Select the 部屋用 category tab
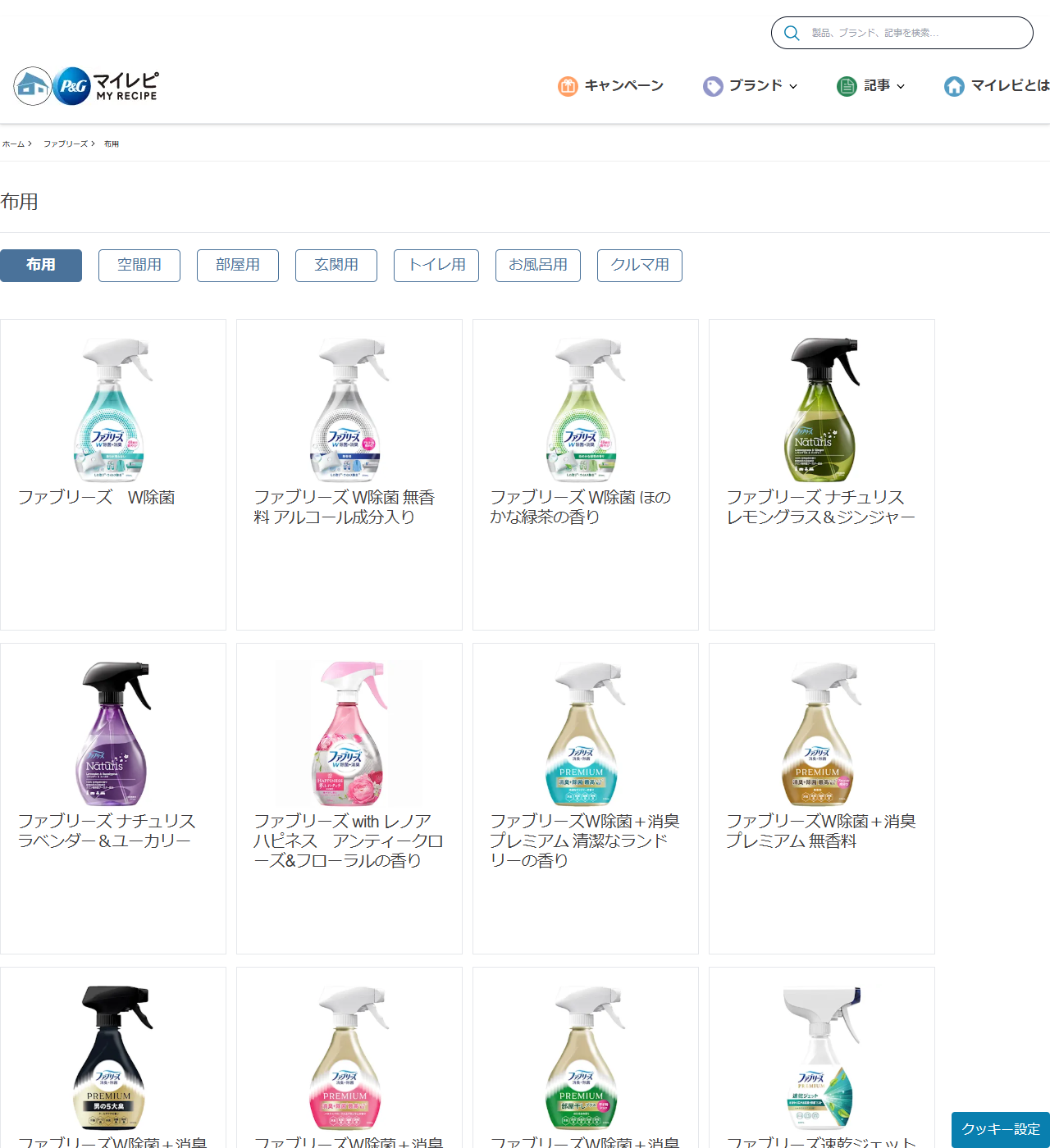Image resolution: width=1050 pixels, height=1148 pixels. pyautogui.click(x=238, y=266)
